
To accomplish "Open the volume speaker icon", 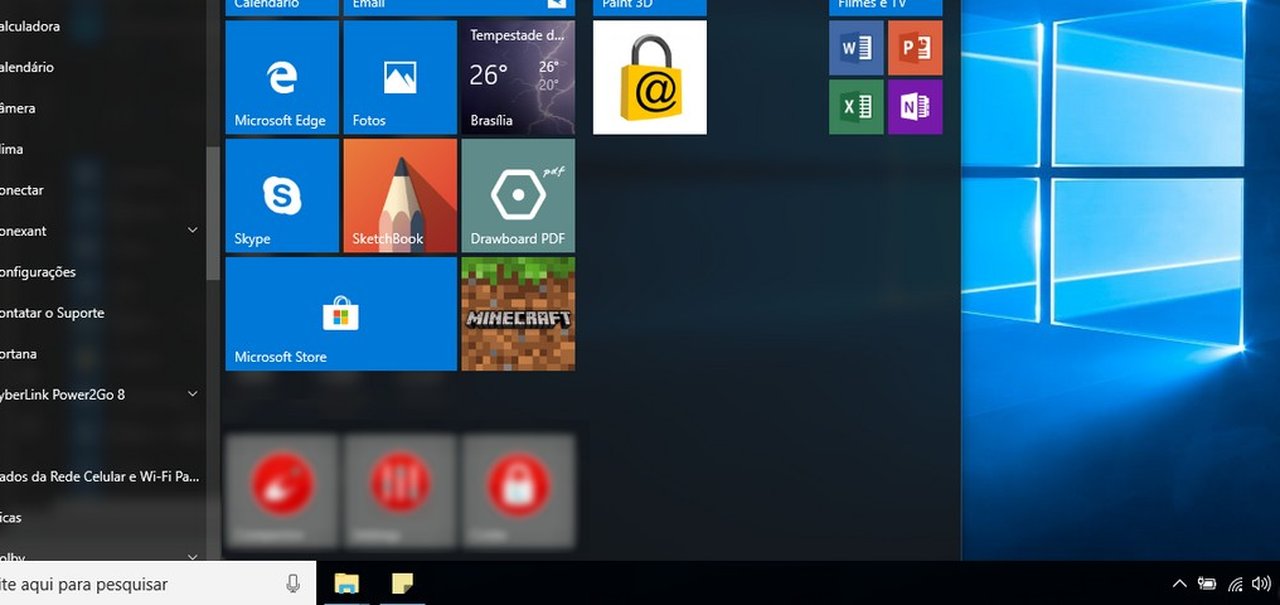I will click(1262, 584).
